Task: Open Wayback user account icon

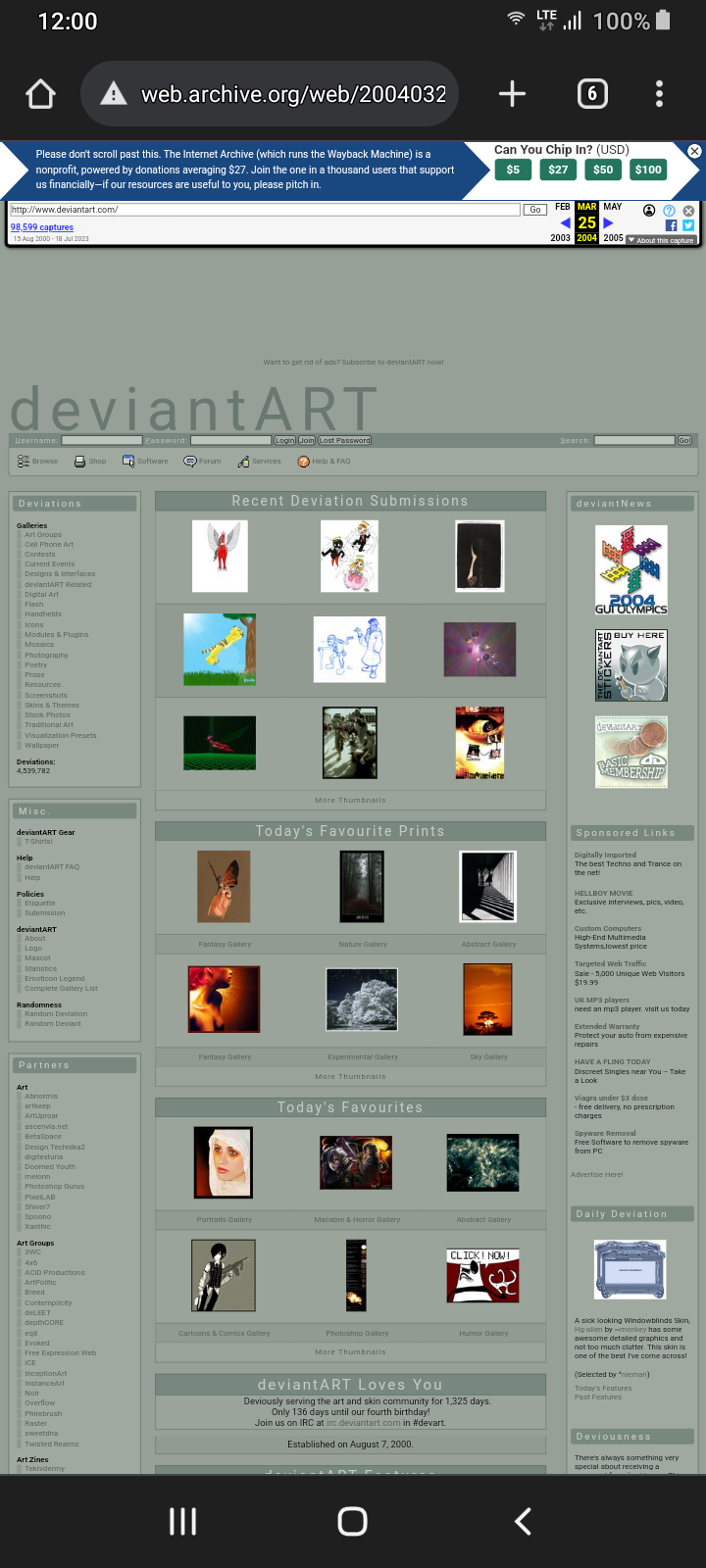Action: pyautogui.click(x=649, y=211)
